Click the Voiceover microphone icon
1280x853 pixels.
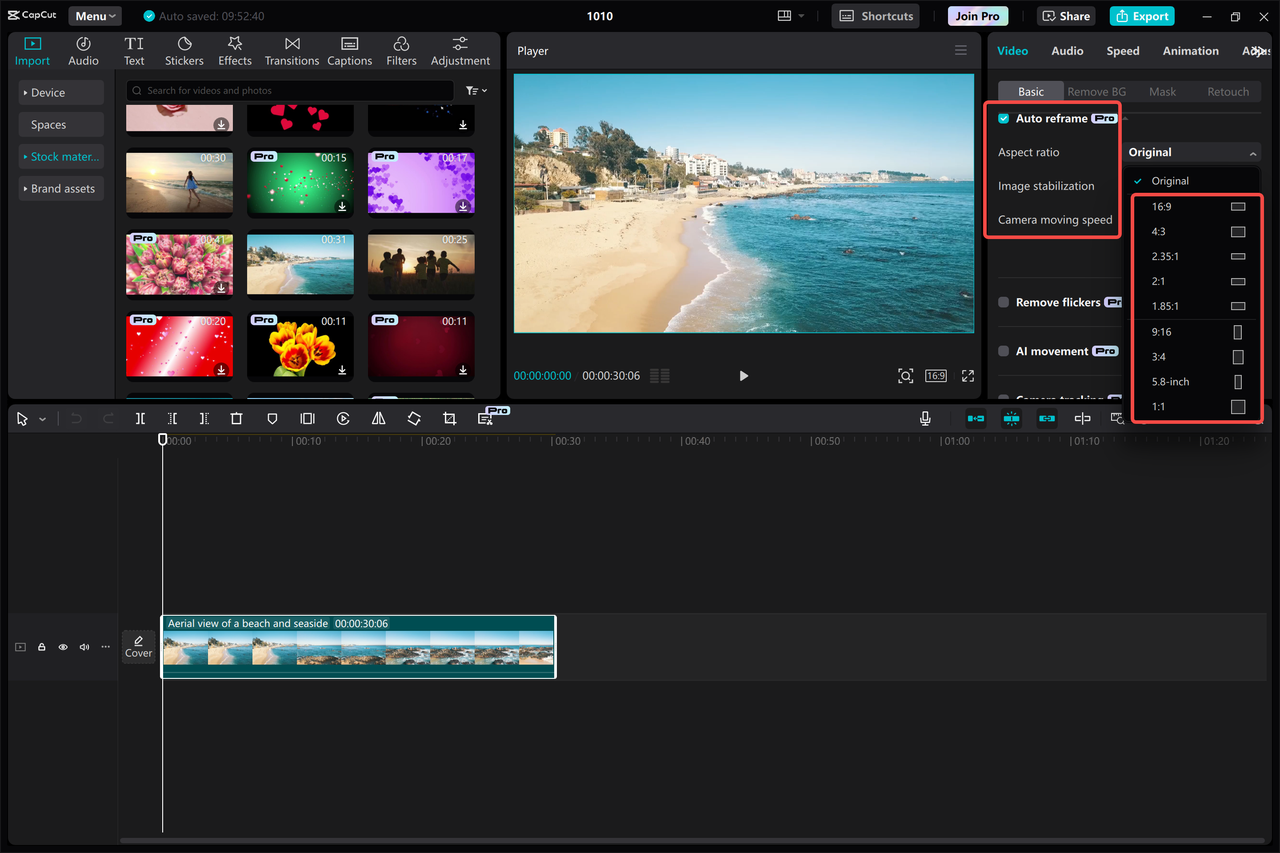pos(925,418)
